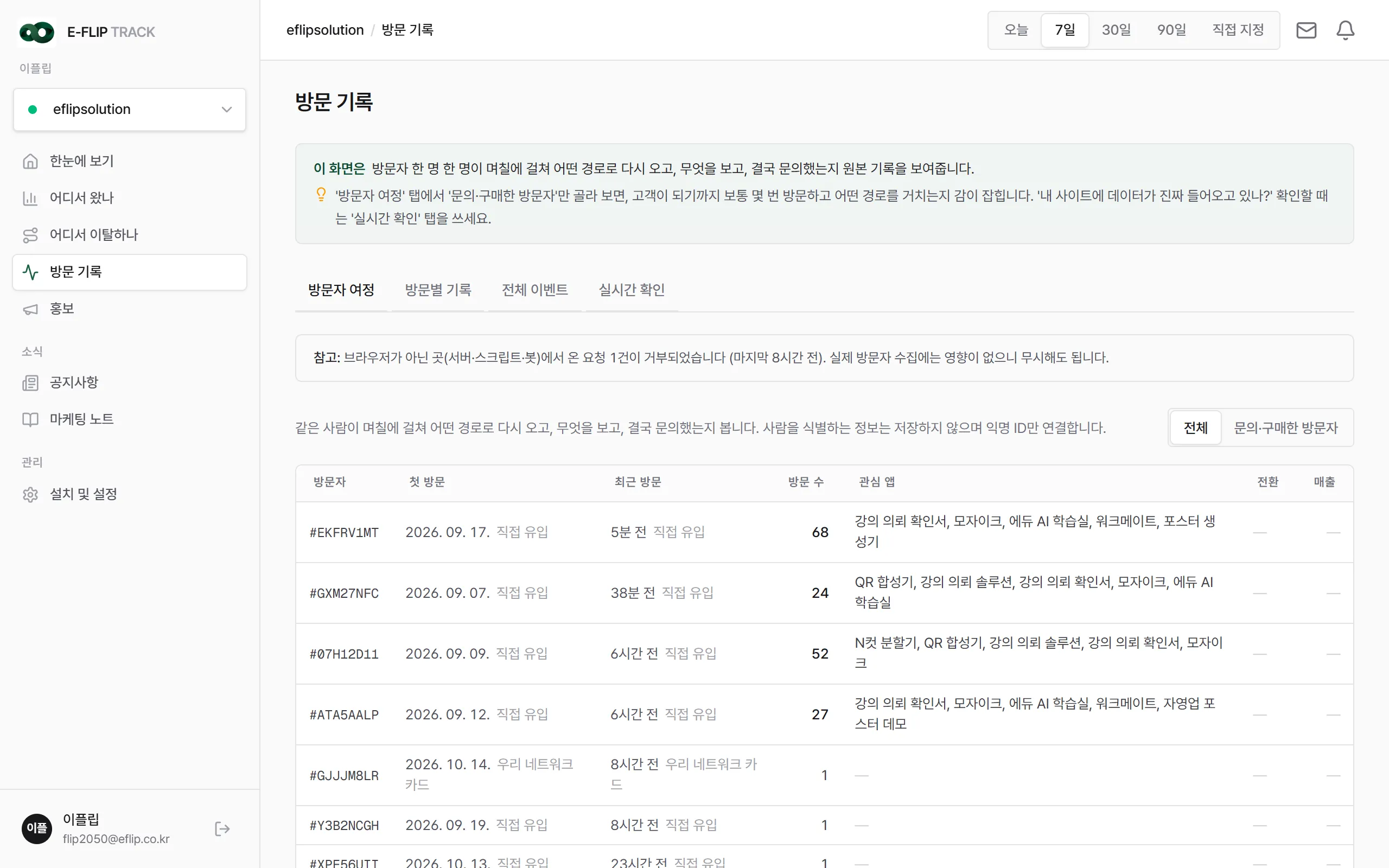Click eflipsolution breadcrumb link

click(325, 30)
